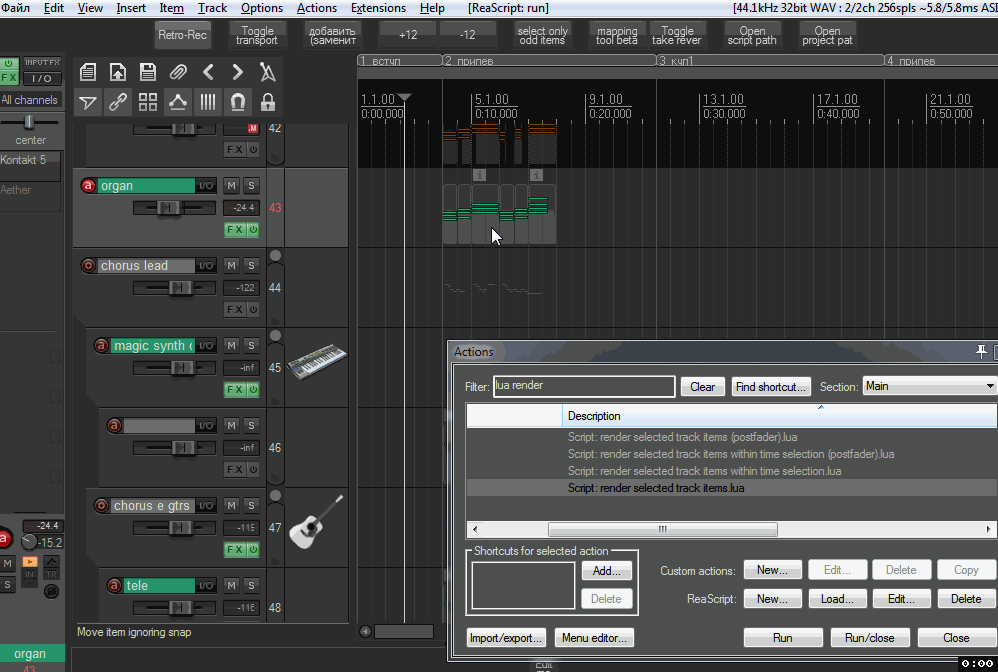Click Find shortcut button in Actions
The width and height of the screenshot is (998, 672).
tap(770, 387)
